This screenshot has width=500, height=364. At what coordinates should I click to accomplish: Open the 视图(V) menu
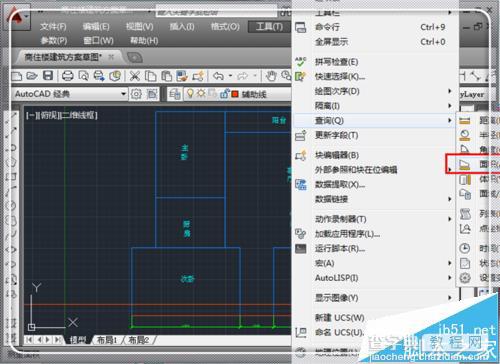pos(139,26)
